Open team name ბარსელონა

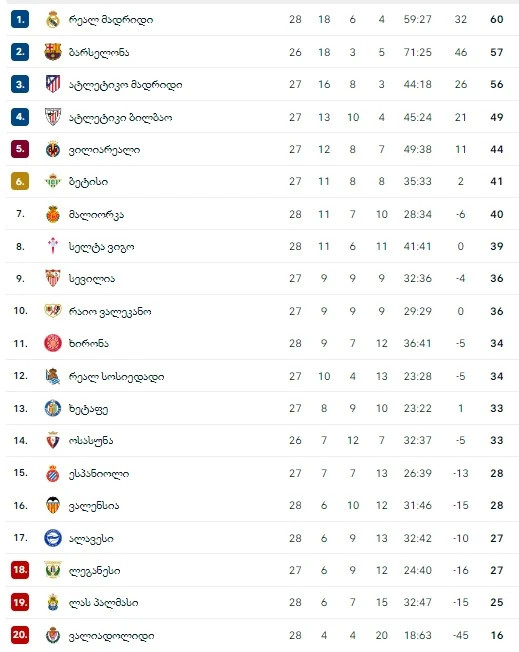tap(99, 52)
